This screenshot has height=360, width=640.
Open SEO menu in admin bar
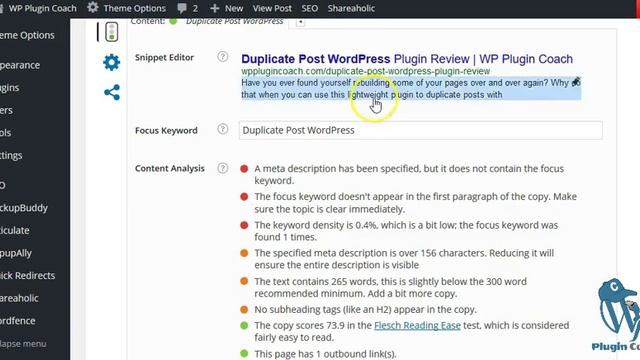309,8
